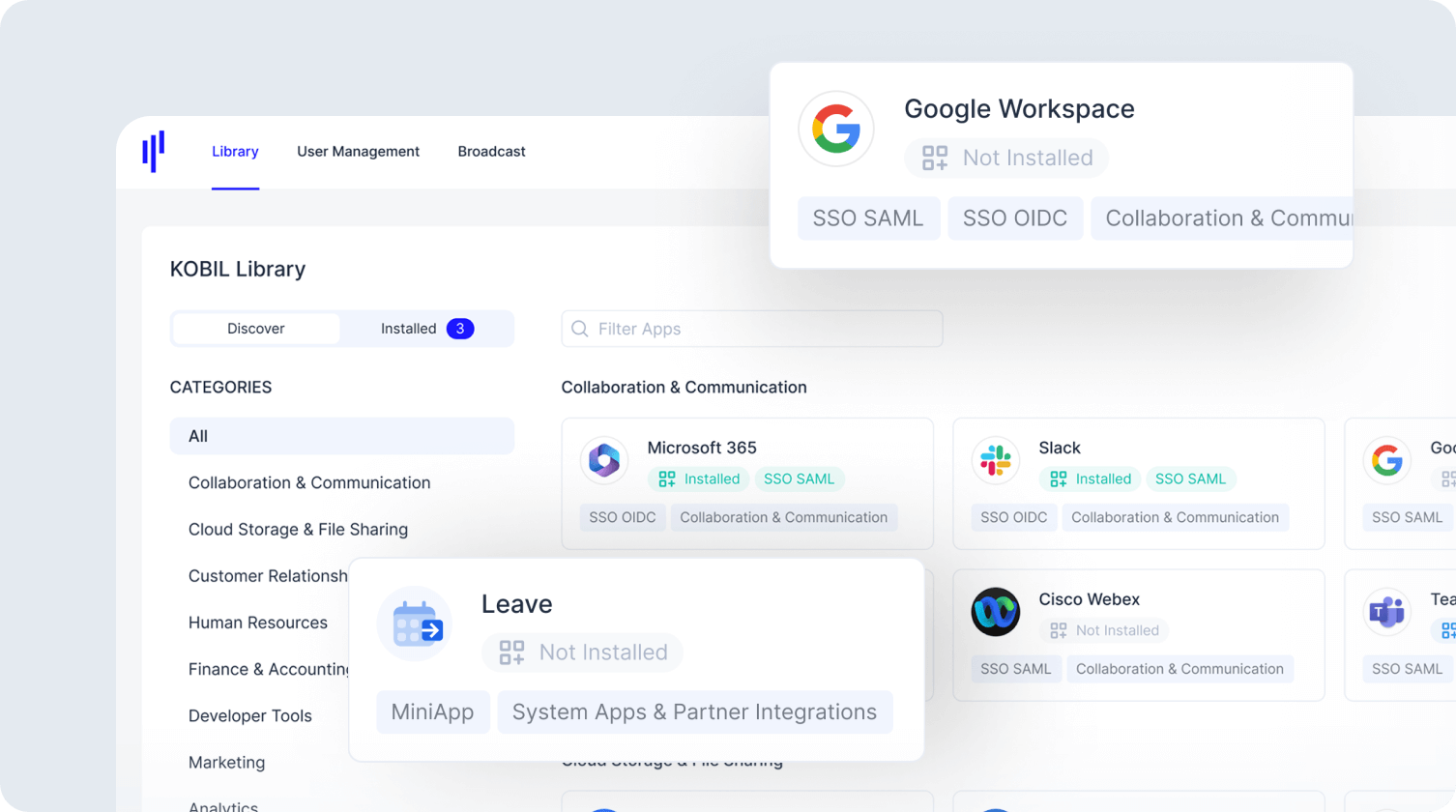This screenshot has width=1456, height=812.
Task: Select the Microsoft Teams app icon
Action: coord(1386,612)
